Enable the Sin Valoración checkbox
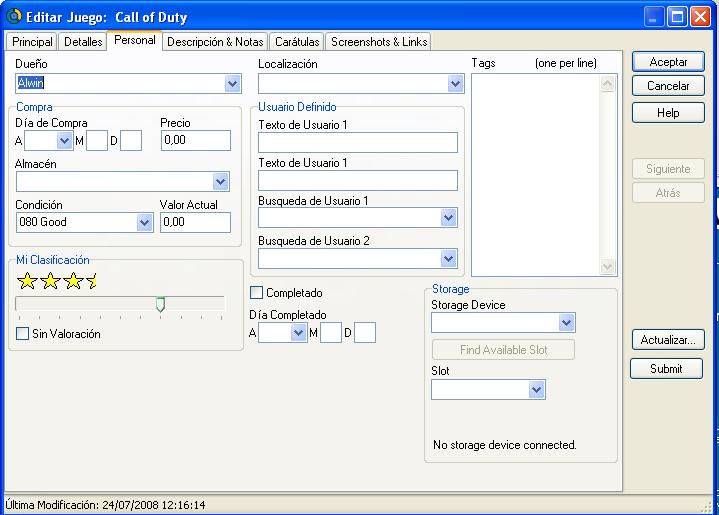This screenshot has height=515, width=719. point(22,333)
